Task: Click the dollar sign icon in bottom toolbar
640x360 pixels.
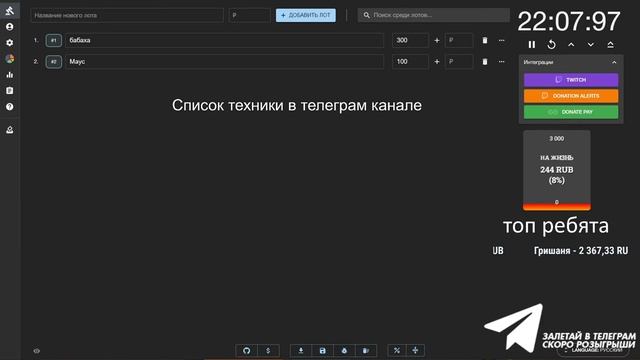Action: coord(268,351)
